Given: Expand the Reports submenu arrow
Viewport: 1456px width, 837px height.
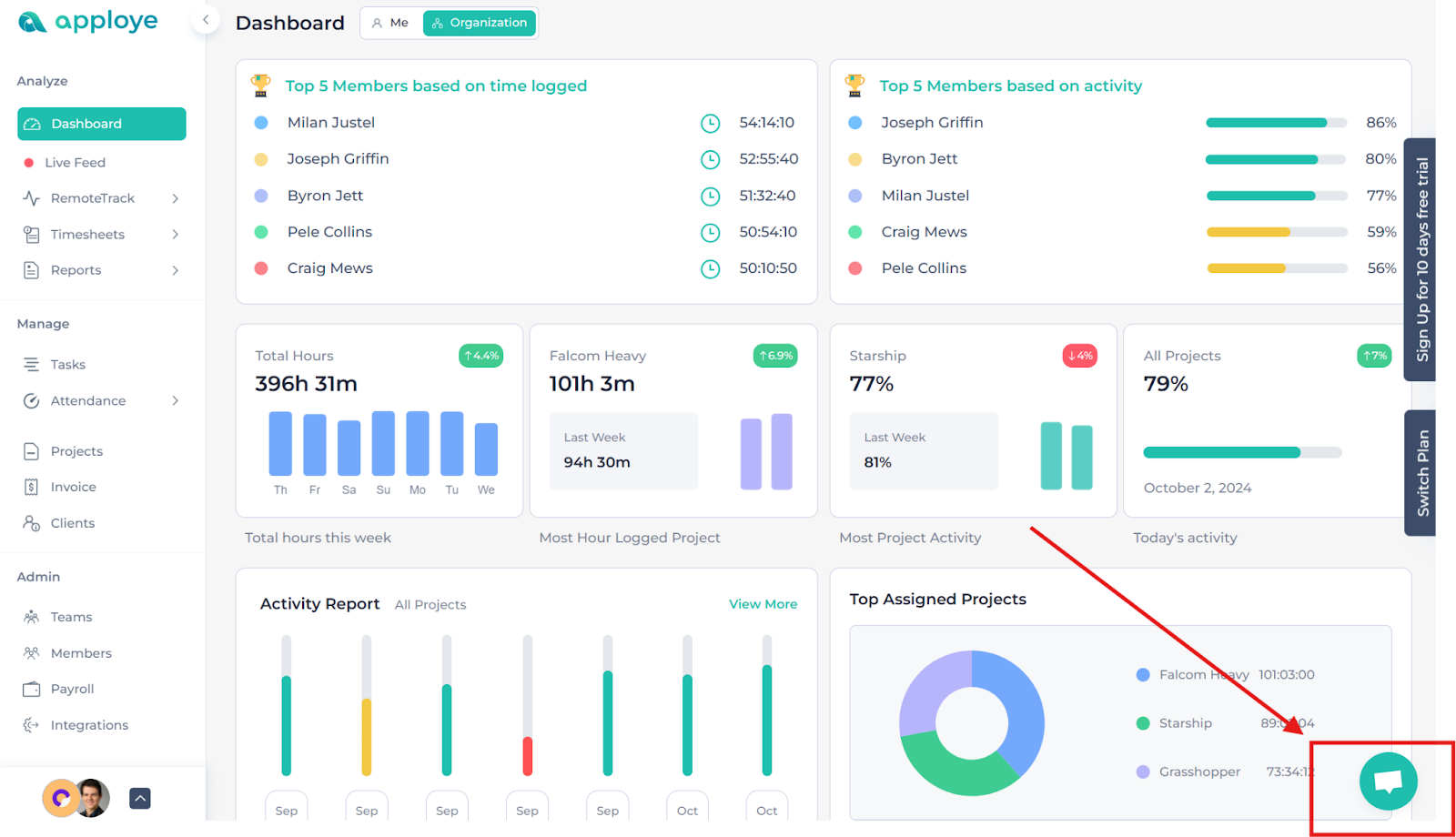Looking at the screenshot, I should [x=176, y=270].
